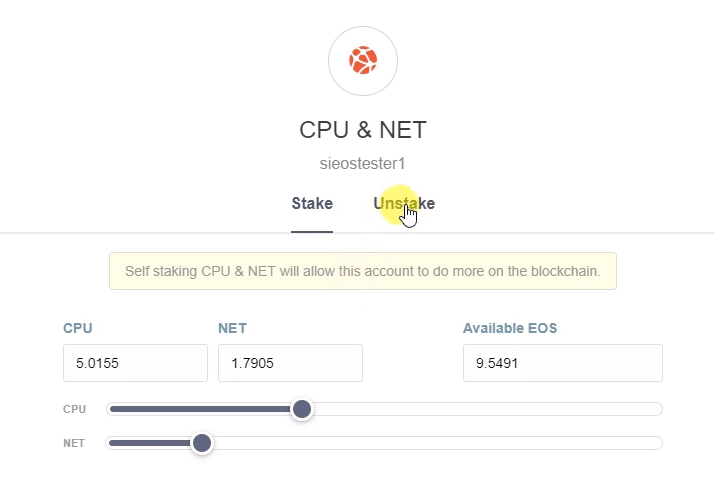Select the account name sieostester1
This screenshot has width=715, height=500.
pyautogui.click(x=363, y=163)
